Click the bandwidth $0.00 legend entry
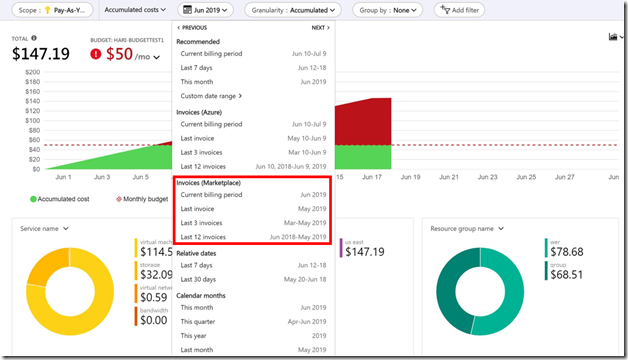The image size is (628, 360). [151, 317]
